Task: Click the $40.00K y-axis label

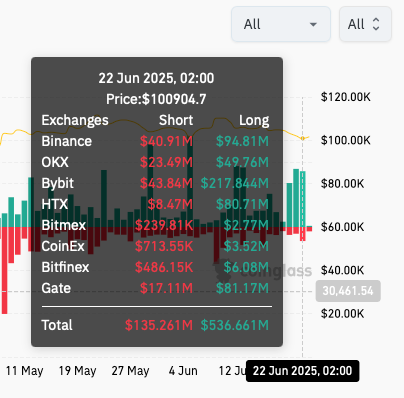Action: pos(342,270)
